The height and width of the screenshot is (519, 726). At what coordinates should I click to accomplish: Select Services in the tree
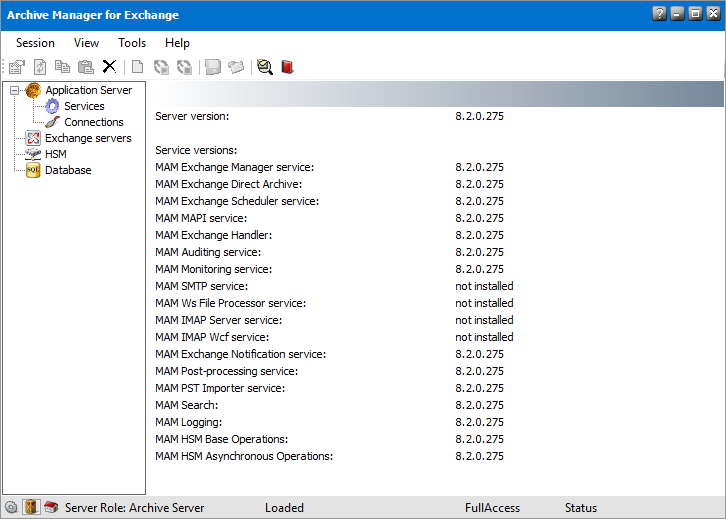click(84, 106)
